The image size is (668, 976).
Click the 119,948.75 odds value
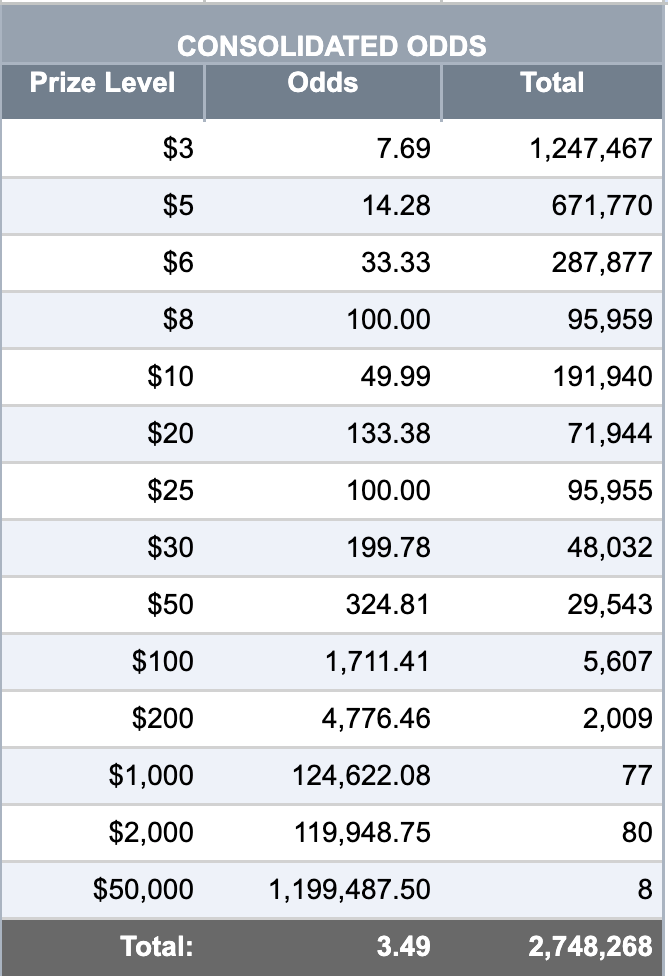point(362,833)
